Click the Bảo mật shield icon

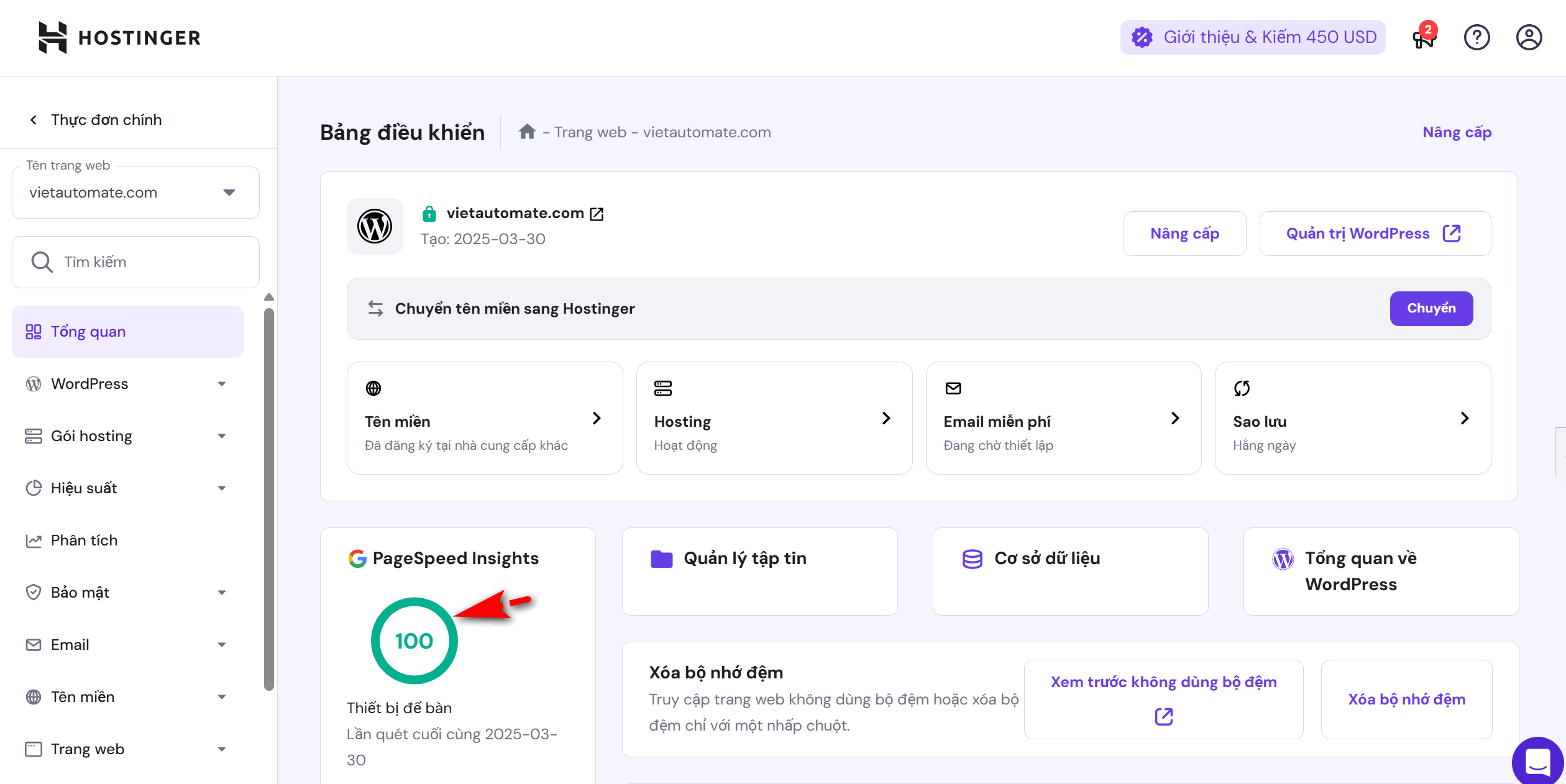tap(34, 593)
